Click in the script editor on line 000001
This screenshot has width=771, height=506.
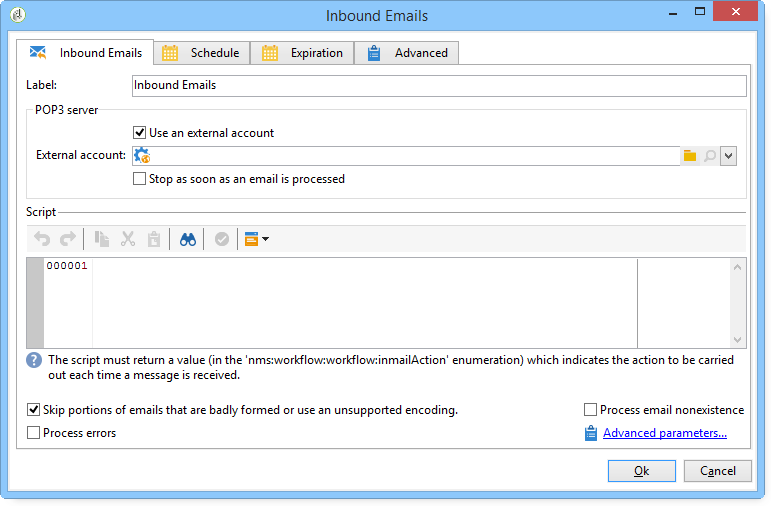(364, 266)
